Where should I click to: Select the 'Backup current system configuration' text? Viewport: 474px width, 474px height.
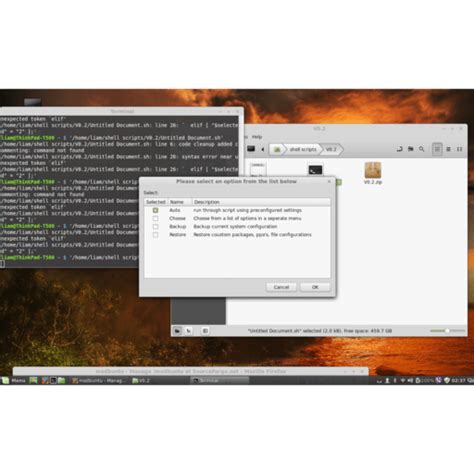(235, 227)
